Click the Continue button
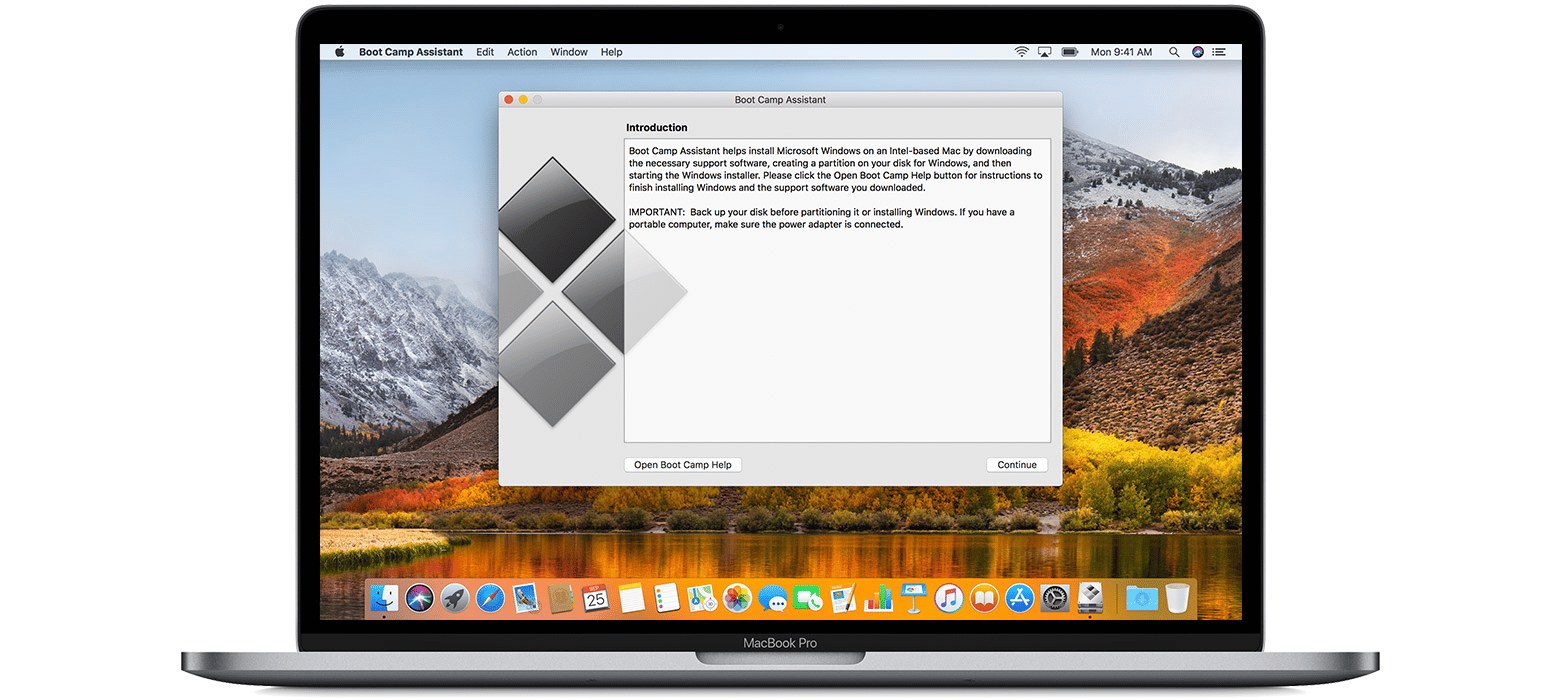 point(1016,465)
